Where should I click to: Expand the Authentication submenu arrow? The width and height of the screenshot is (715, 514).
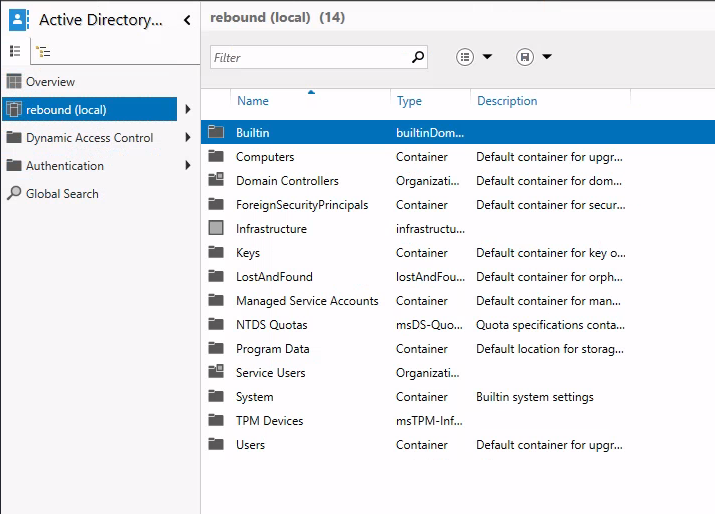188,165
